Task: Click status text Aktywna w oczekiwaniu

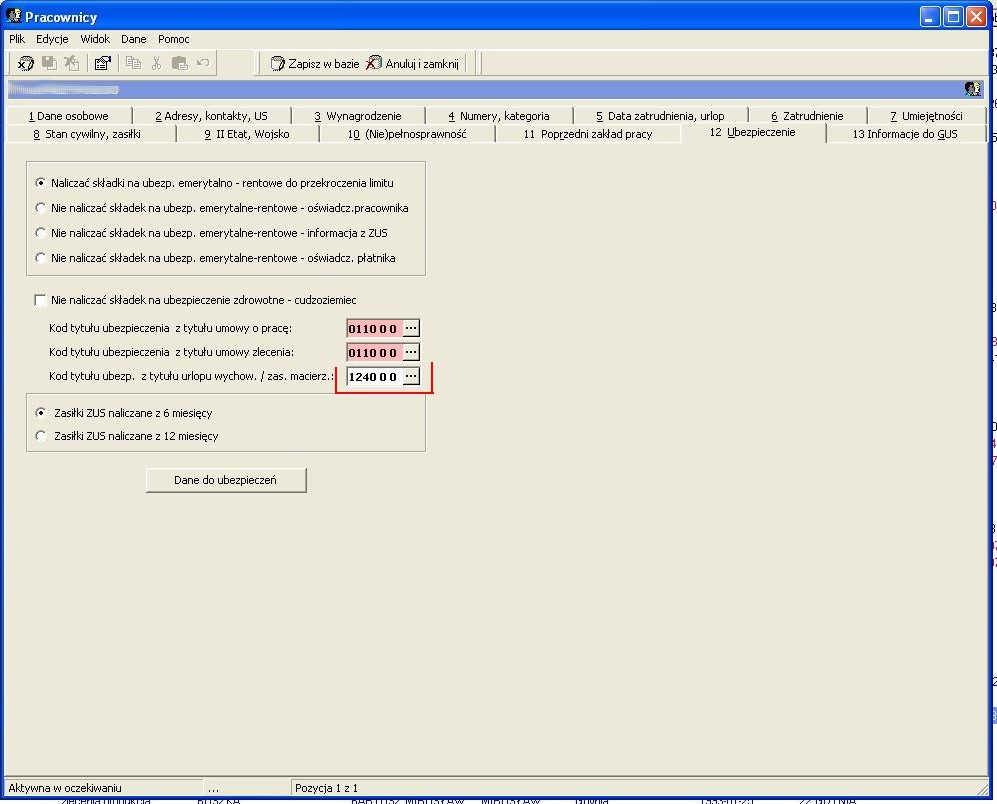Action: tap(65, 788)
